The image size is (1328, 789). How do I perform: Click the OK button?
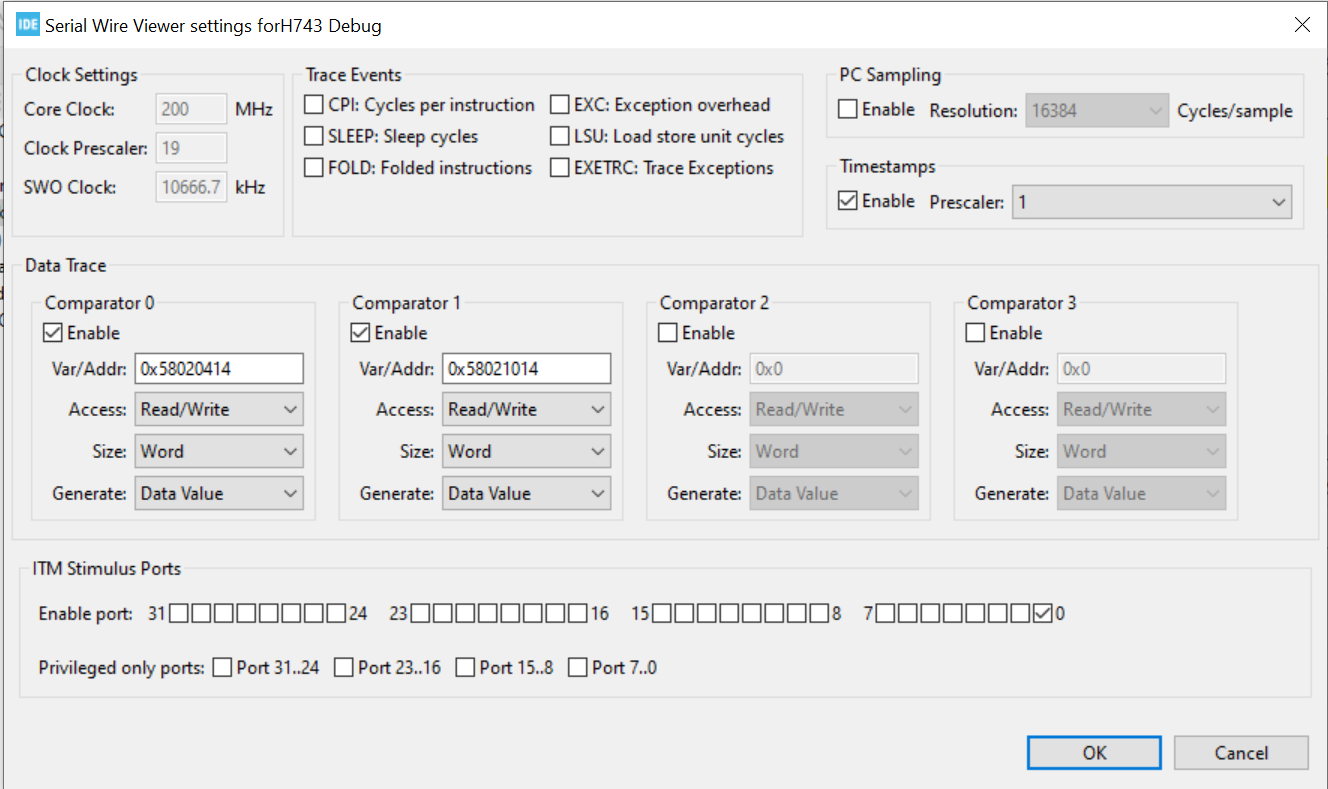click(1093, 752)
